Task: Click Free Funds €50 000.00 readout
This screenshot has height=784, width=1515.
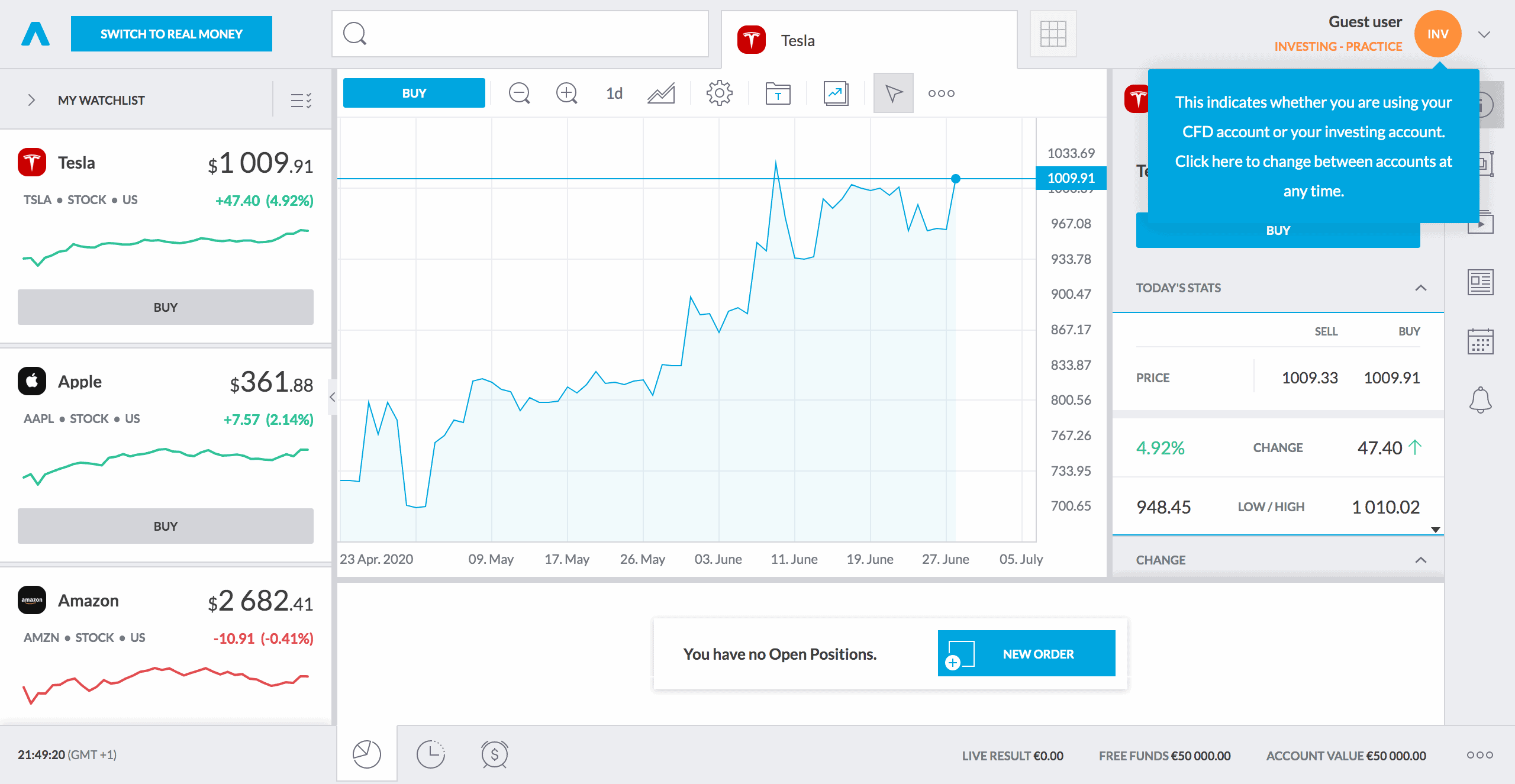Action: pyautogui.click(x=1165, y=756)
